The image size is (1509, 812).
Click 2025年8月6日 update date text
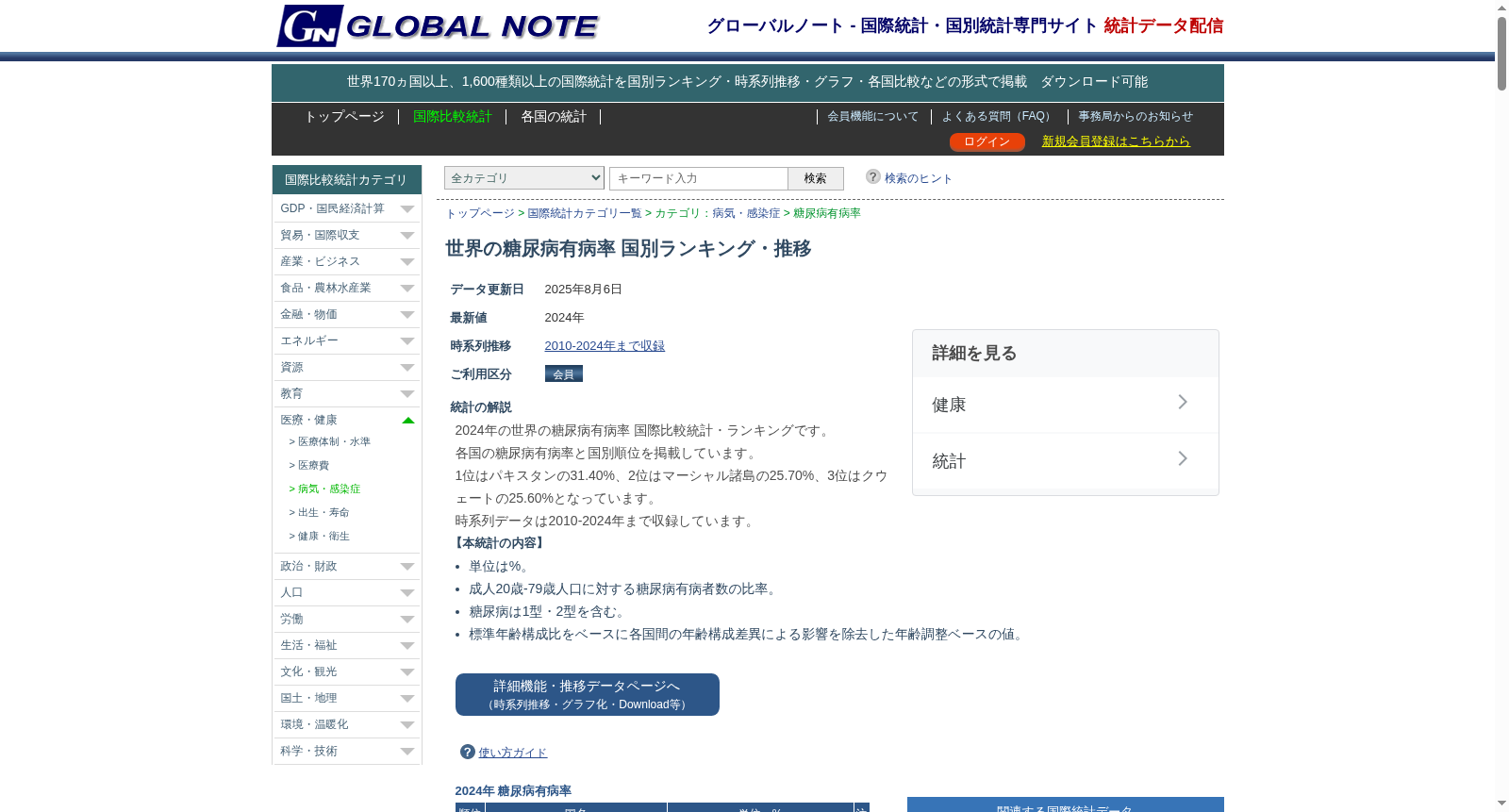point(583,290)
